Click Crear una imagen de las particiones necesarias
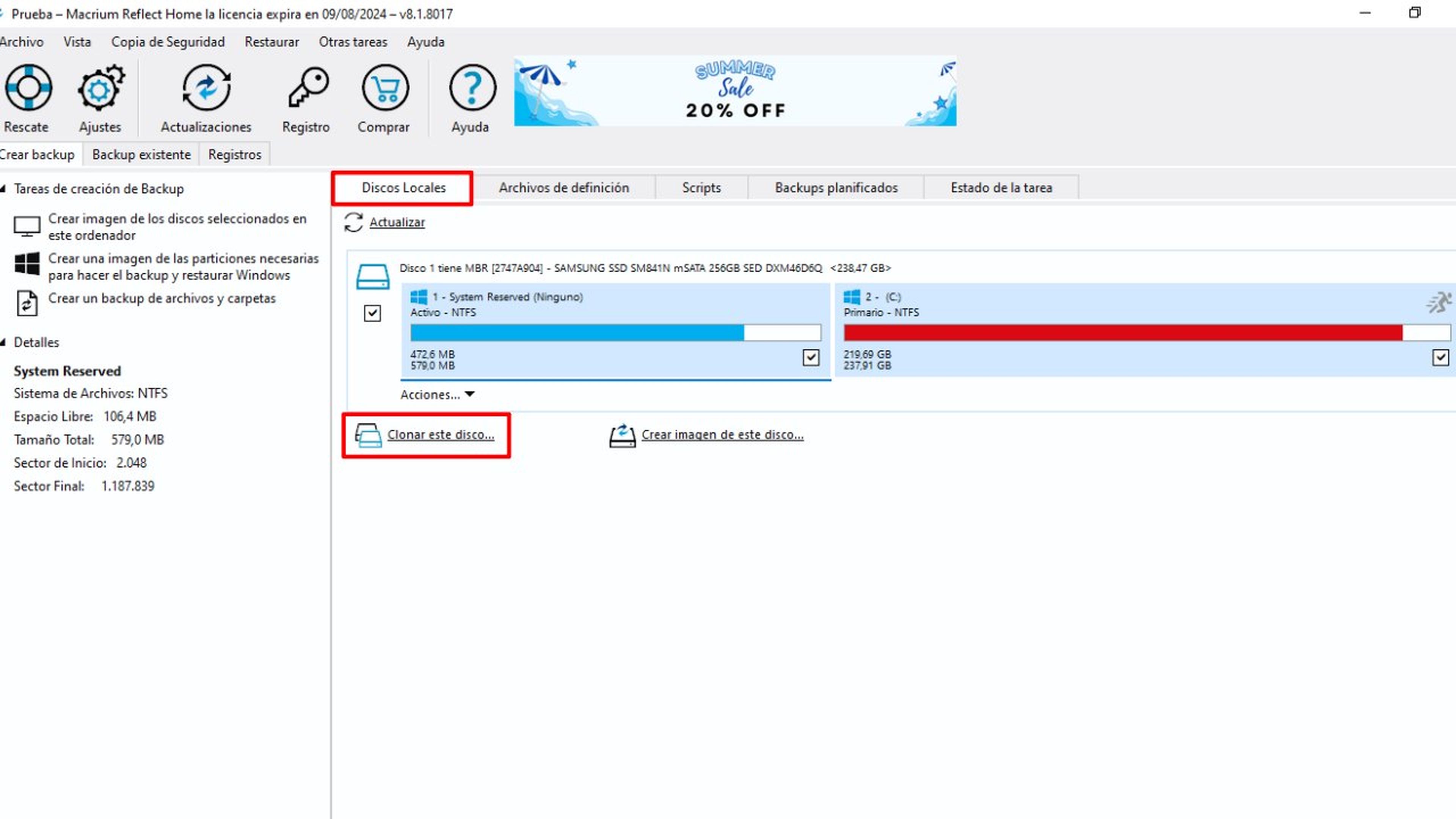 183,266
